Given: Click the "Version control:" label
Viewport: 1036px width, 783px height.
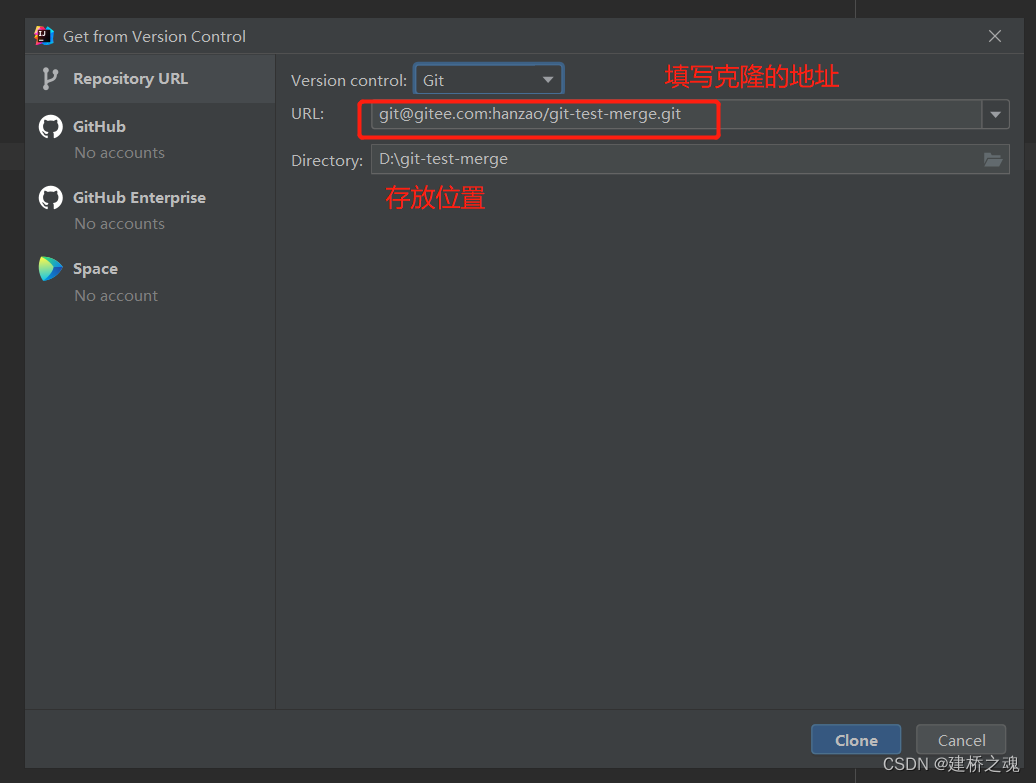Looking at the screenshot, I should 349,81.
